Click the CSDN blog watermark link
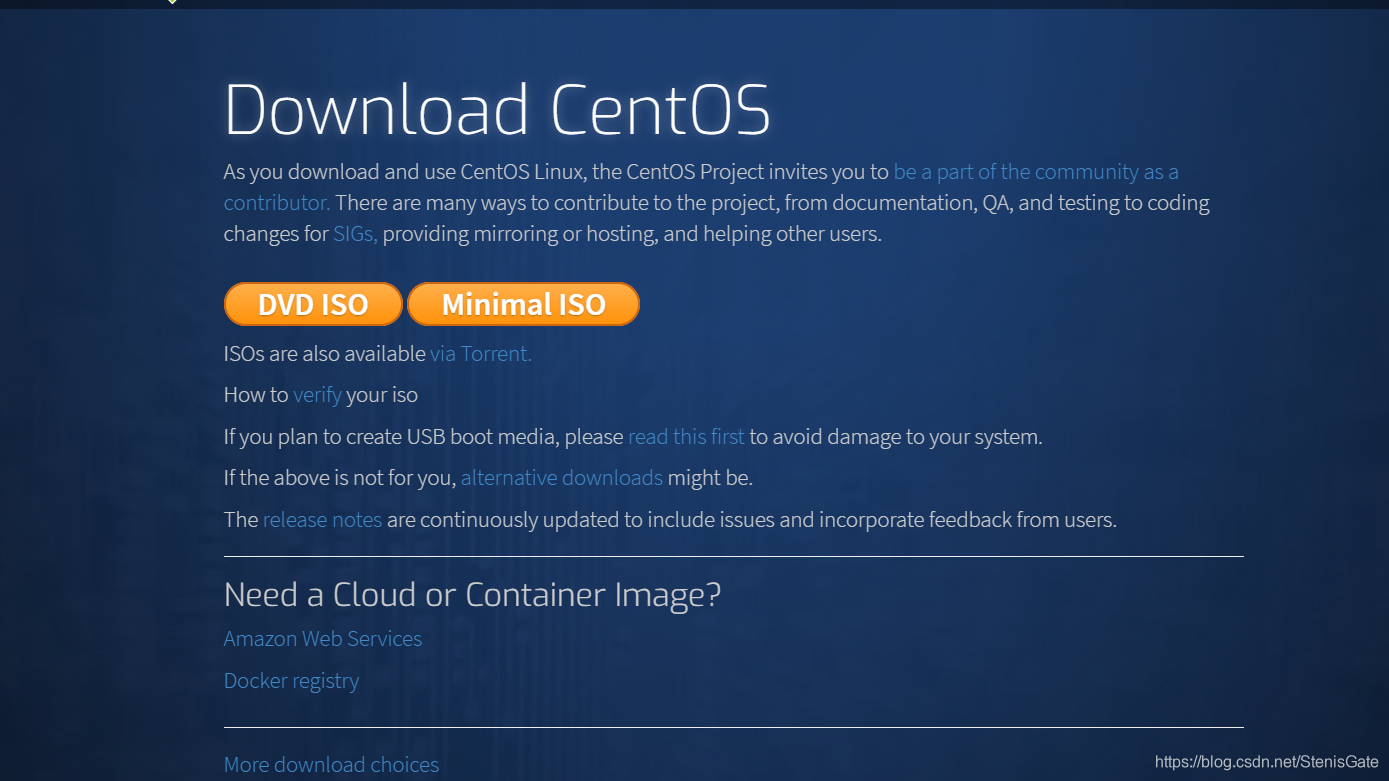1389x781 pixels. [x=1266, y=760]
